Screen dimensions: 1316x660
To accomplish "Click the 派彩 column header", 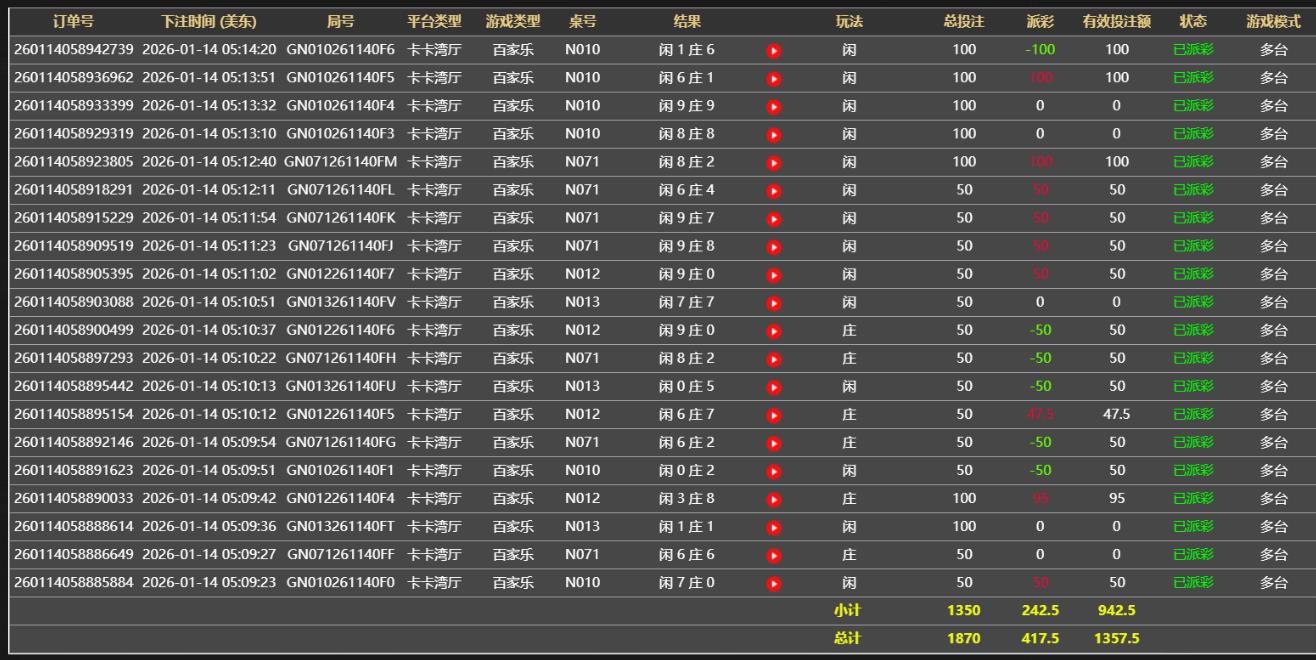I will pos(1040,21).
